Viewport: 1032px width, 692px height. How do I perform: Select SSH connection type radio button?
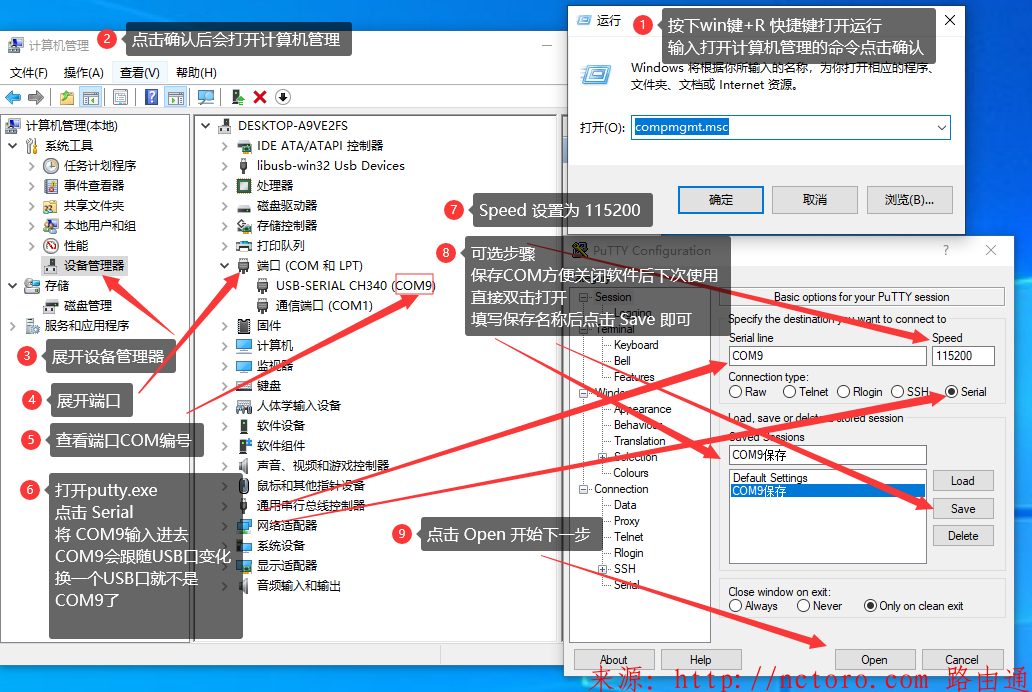897,392
